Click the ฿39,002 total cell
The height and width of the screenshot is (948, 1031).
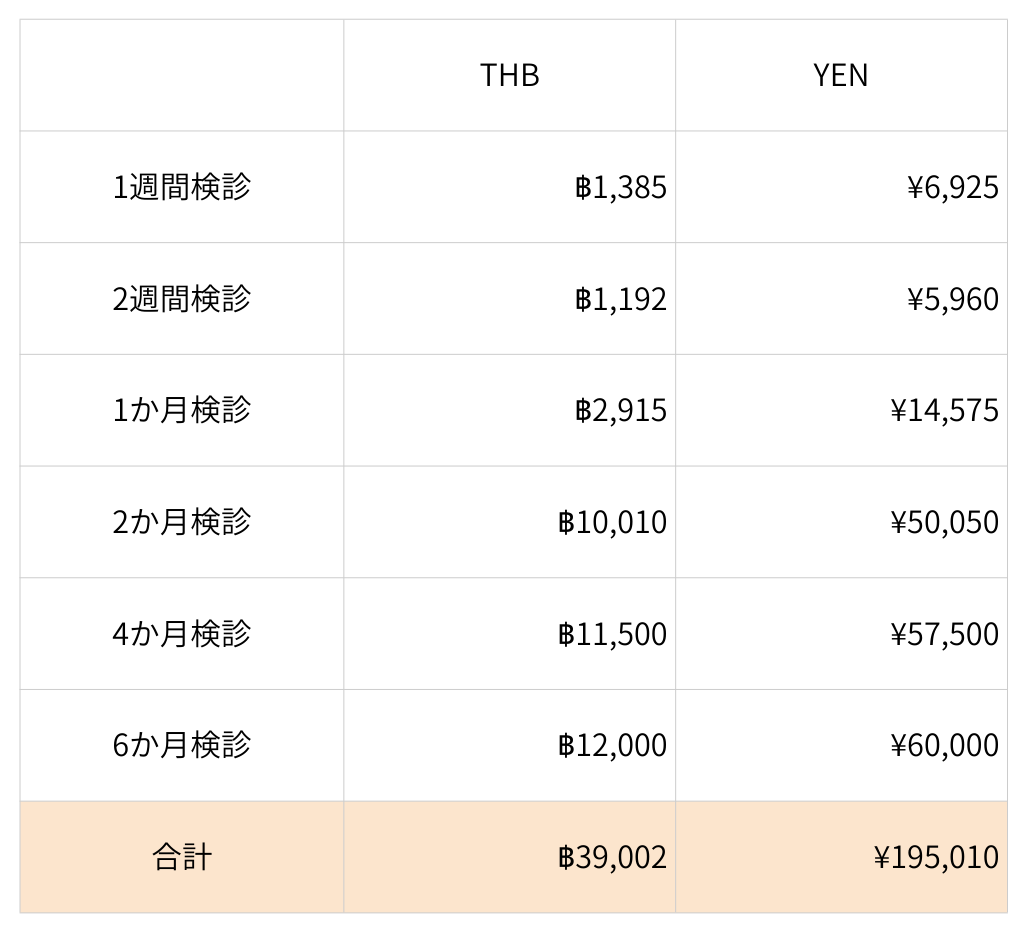tap(612, 858)
